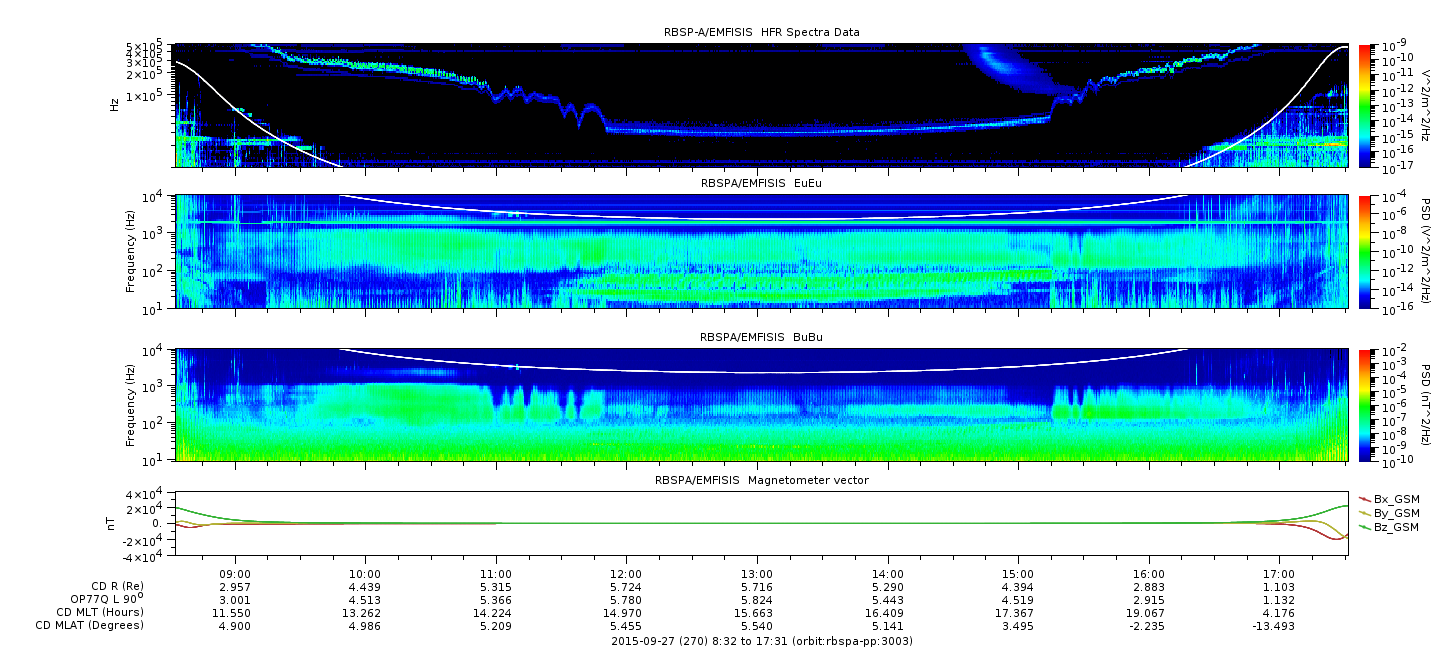The width and height of the screenshot is (1447, 658).
Task: Click the RBSPA/EMFISIS BuBu title
Action: (x=761, y=338)
